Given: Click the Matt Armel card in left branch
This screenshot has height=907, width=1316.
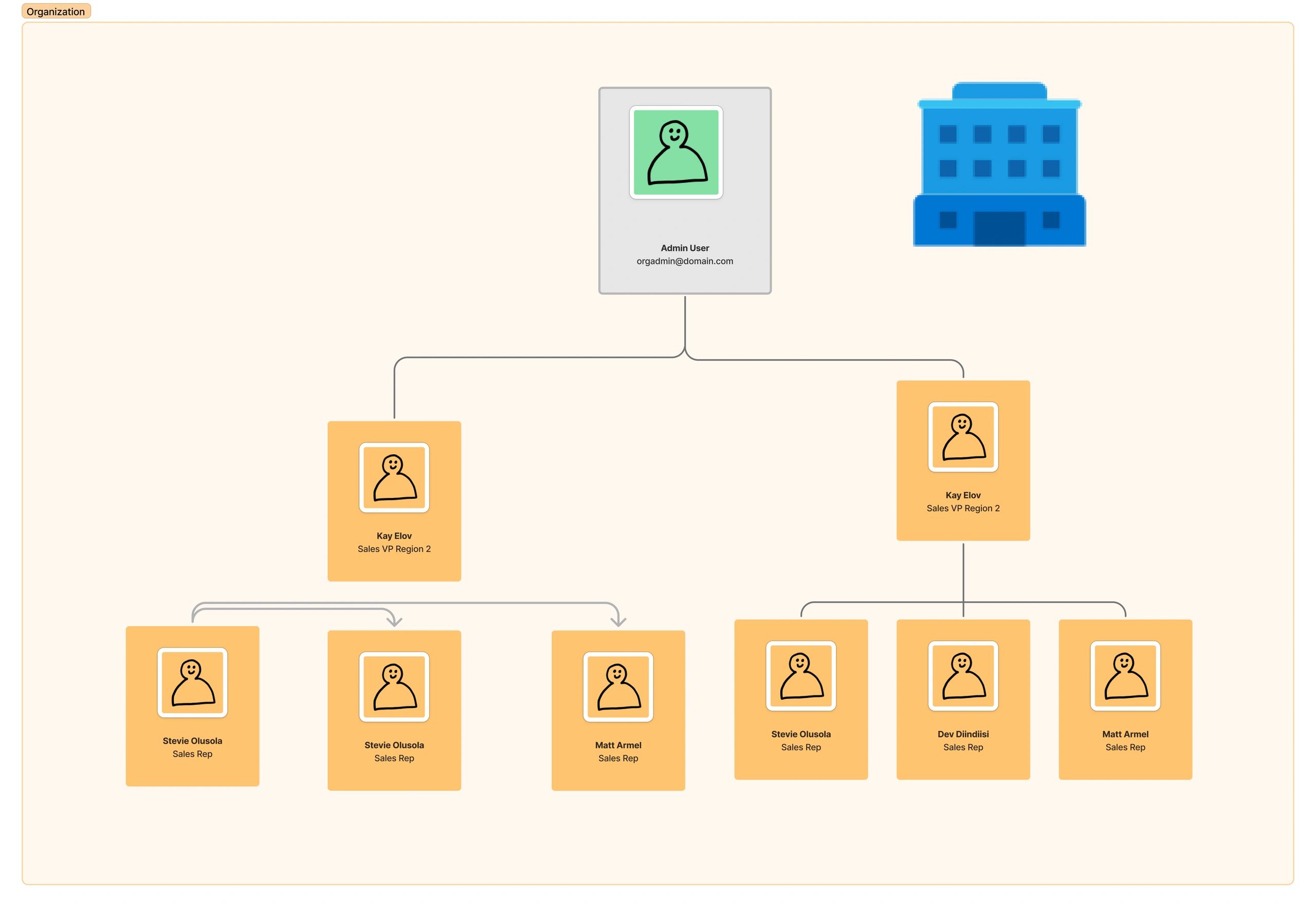Looking at the screenshot, I should tap(618, 709).
